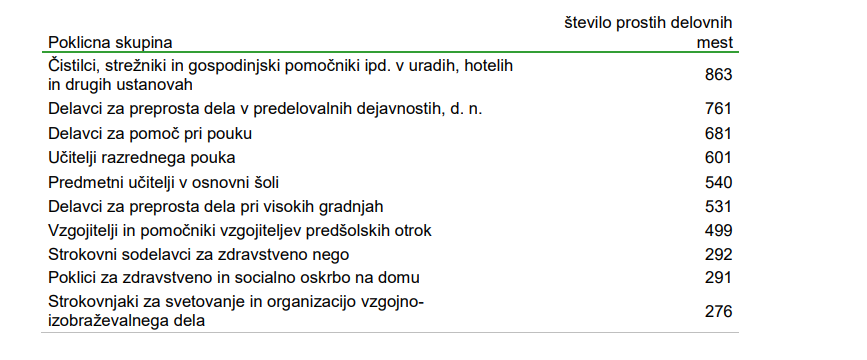Select 'Delavci za preprosta dela pri visokih gradnjah'

[x=216, y=207]
